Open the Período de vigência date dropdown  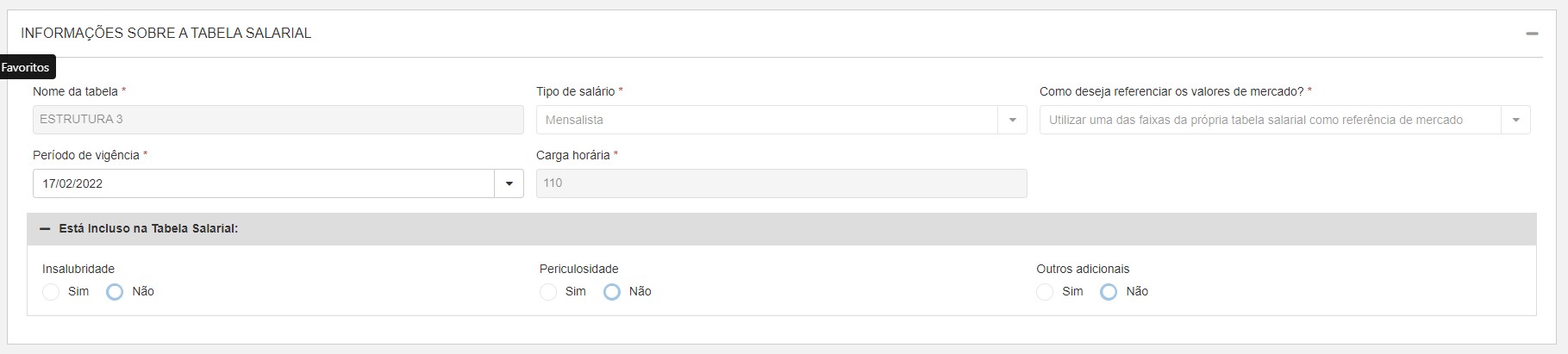(x=509, y=183)
